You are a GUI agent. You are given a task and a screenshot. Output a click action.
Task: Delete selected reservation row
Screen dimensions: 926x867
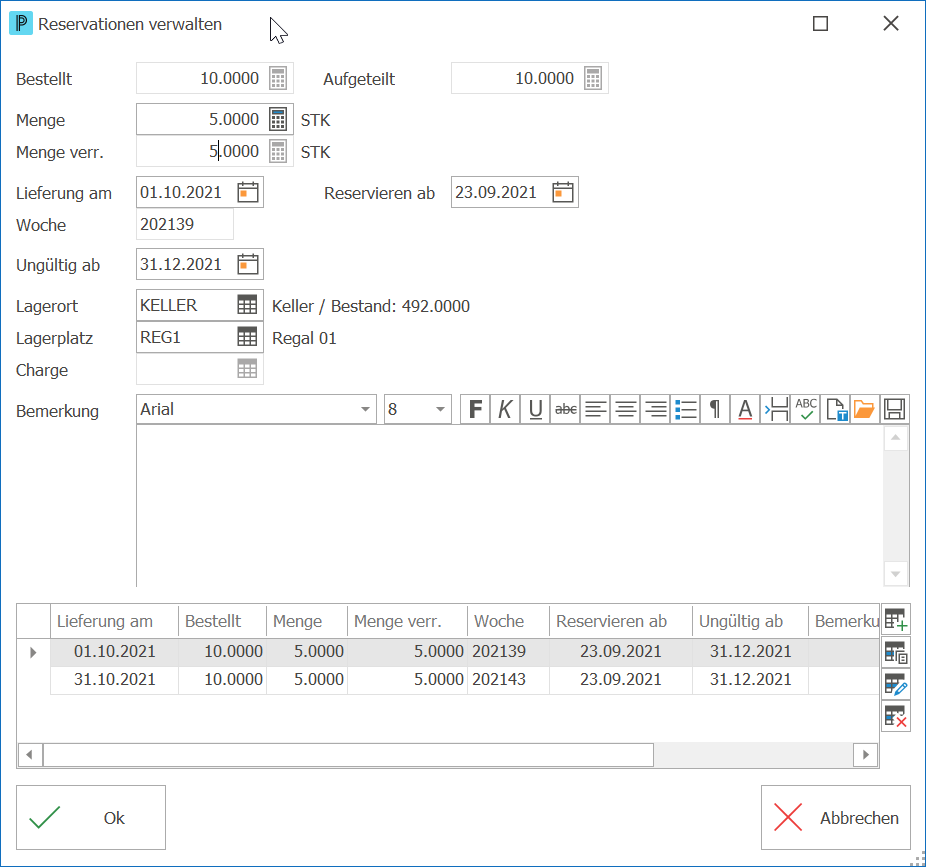896,716
